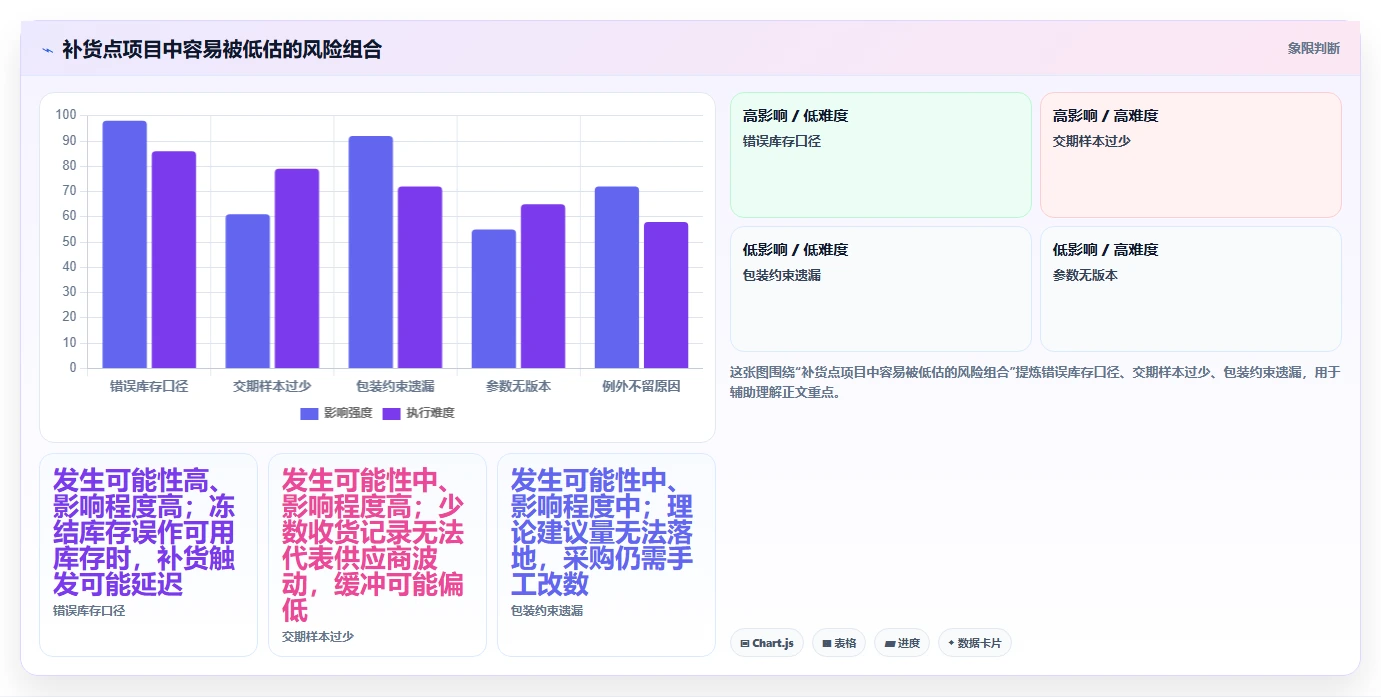Click the 象限判断 label in header
1381x697 pixels.
coord(1313,49)
